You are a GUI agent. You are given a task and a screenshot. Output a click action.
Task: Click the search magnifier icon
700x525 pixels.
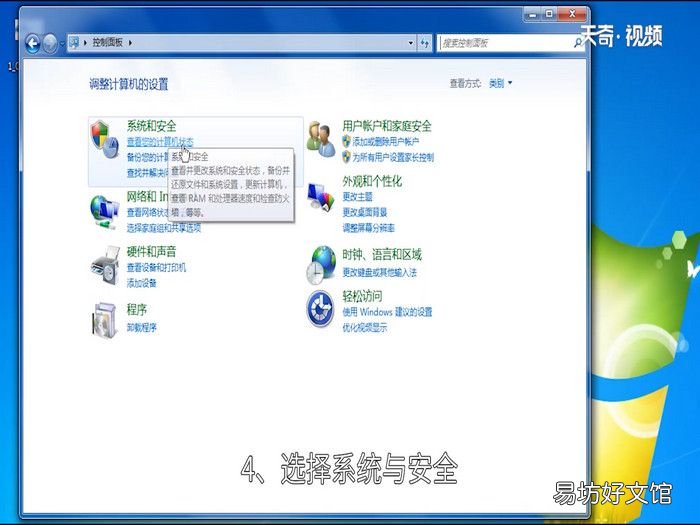coord(578,43)
